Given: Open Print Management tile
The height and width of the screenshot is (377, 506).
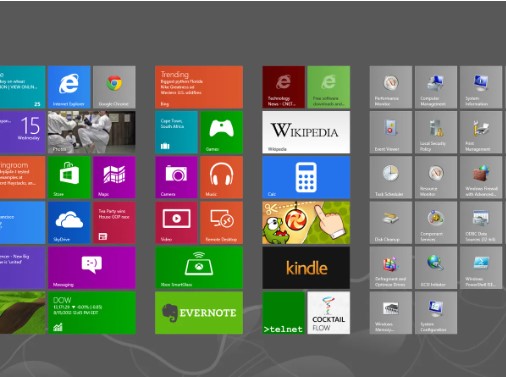Looking at the screenshot, I should click(481, 132).
